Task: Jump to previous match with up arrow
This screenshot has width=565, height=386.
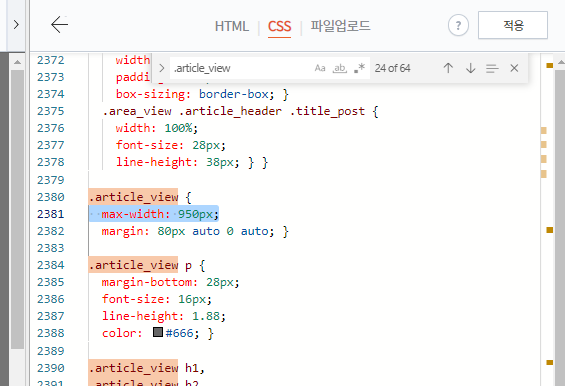Action: pos(448,68)
